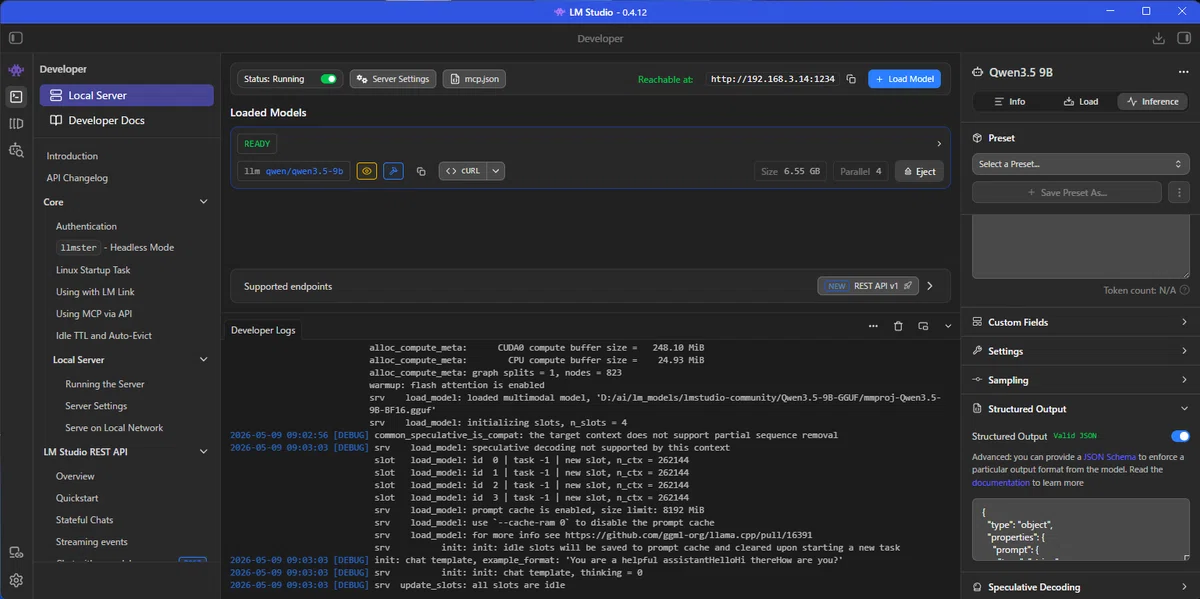The width and height of the screenshot is (1200, 599).
Task: Copy the qwen/qwen3.5-9b model identifier
Action: [x=421, y=171]
